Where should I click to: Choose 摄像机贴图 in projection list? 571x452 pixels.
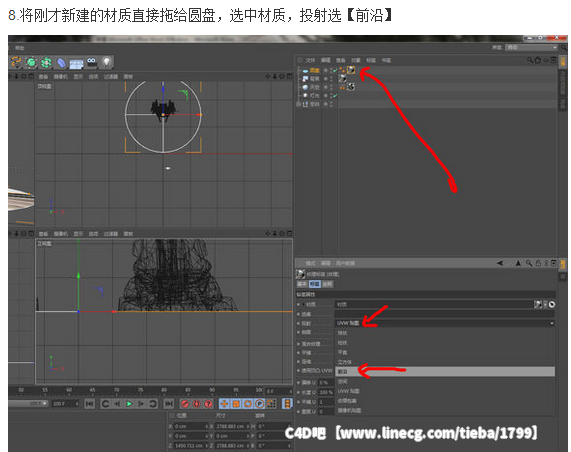(x=349, y=410)
